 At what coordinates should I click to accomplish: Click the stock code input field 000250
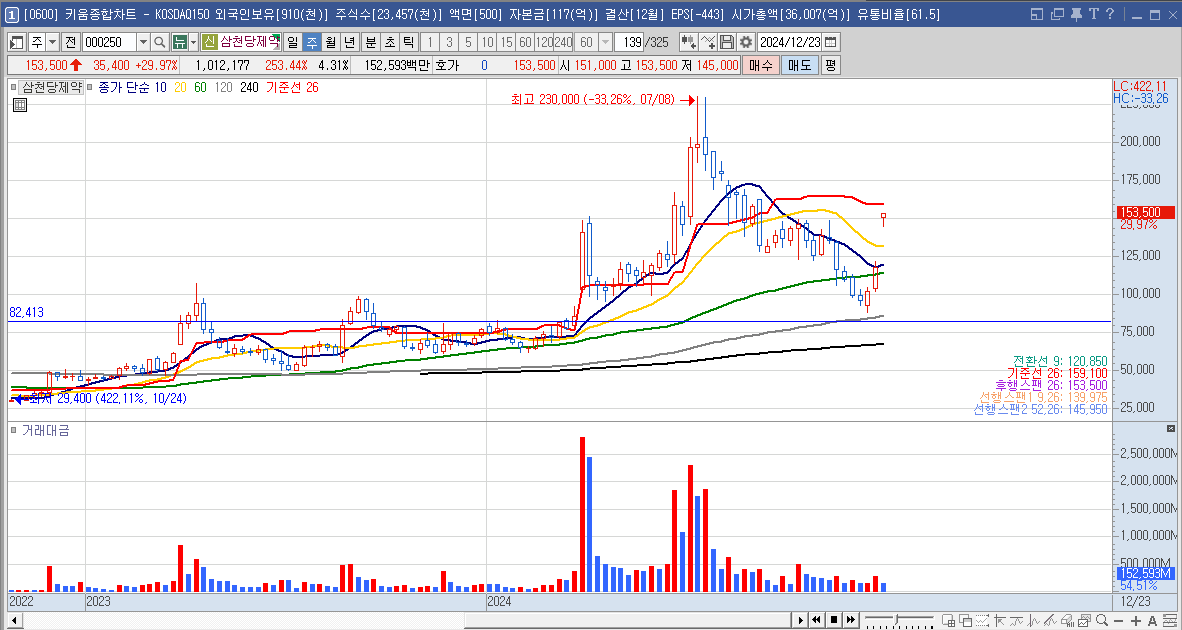109,42
